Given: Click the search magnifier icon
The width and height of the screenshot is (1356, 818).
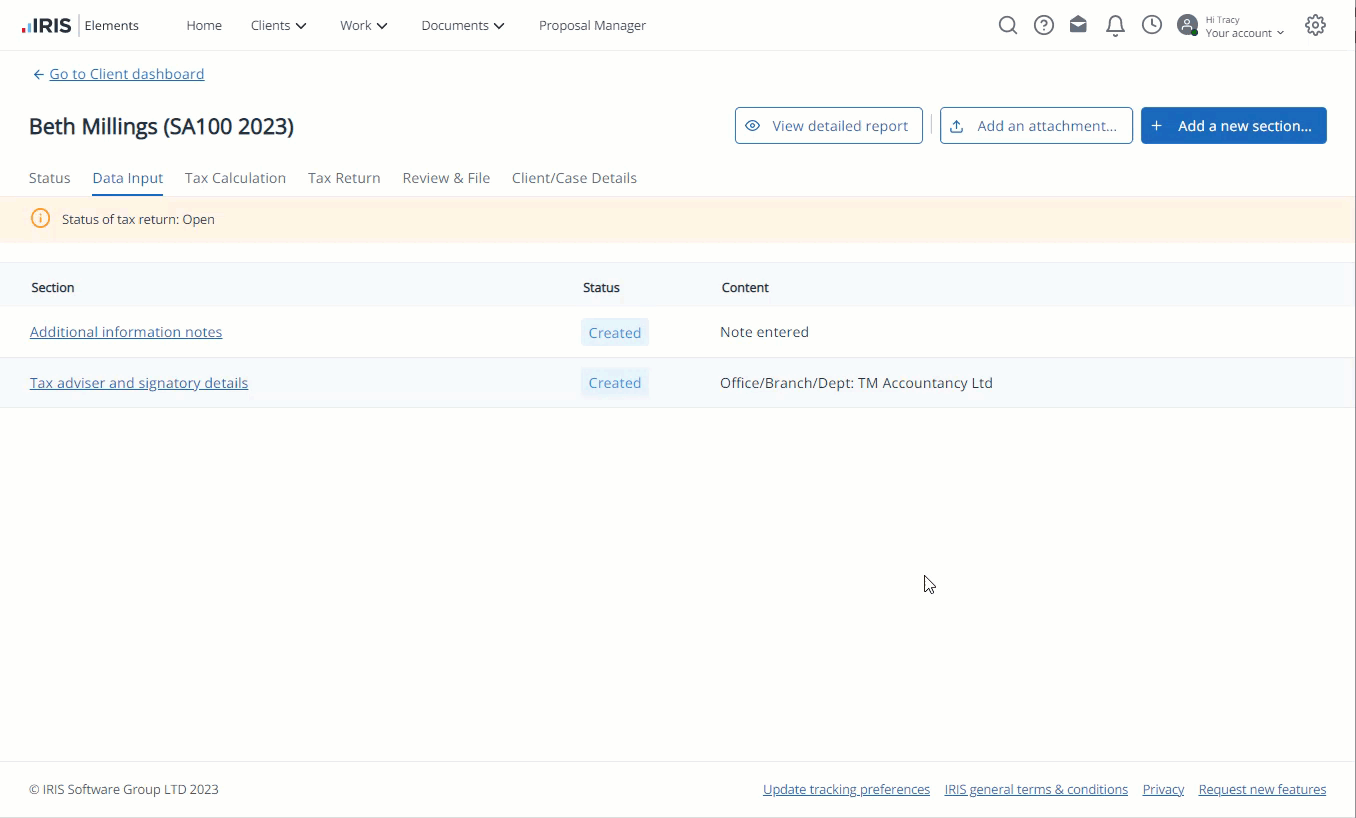Looking at the screenshot, I should point(1007,25).
